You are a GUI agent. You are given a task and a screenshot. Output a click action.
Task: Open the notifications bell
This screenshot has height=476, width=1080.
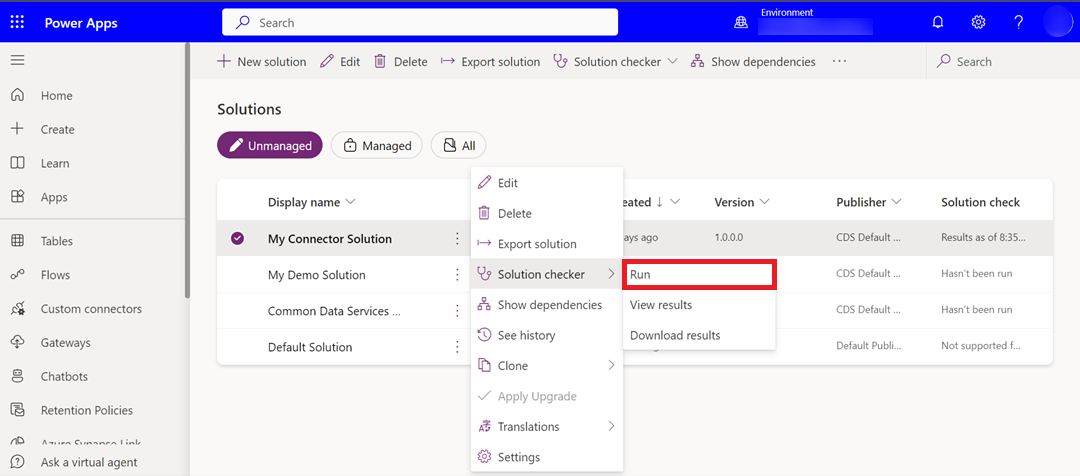click(x=937, y=22)
